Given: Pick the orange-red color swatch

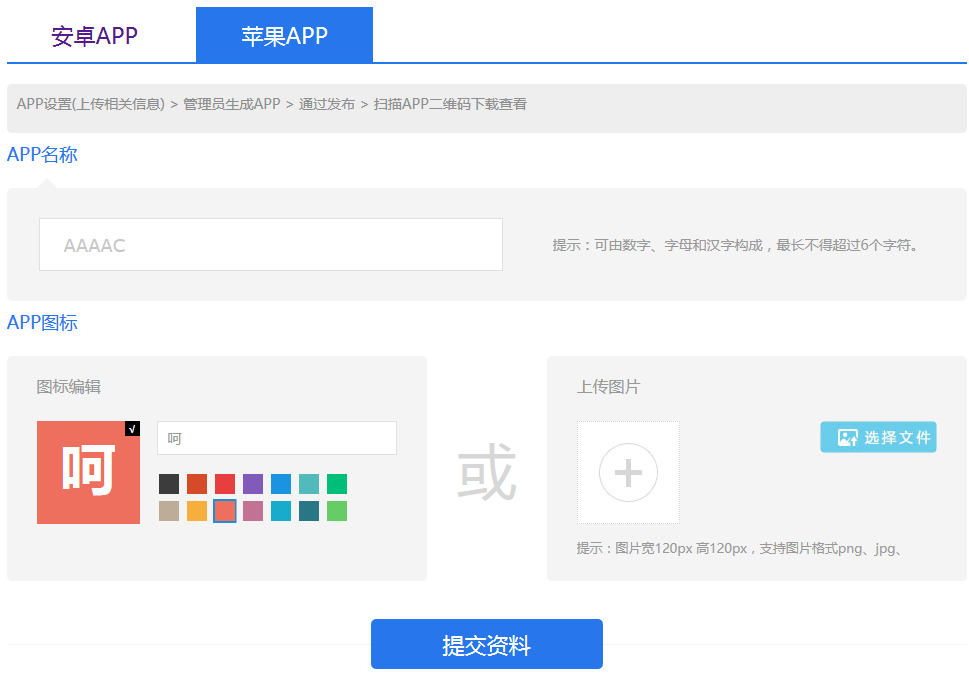Looking at the screenshot, I should 197,484.
